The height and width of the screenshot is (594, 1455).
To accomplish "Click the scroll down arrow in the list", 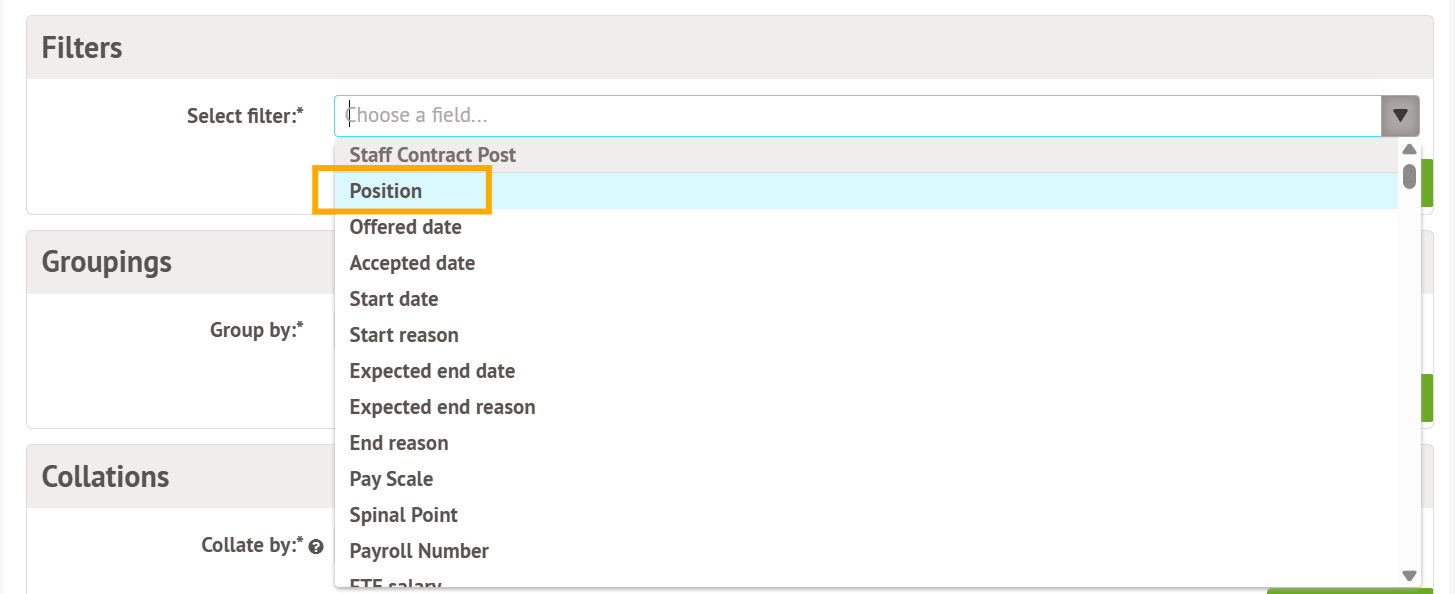I will click(1409, 575).
